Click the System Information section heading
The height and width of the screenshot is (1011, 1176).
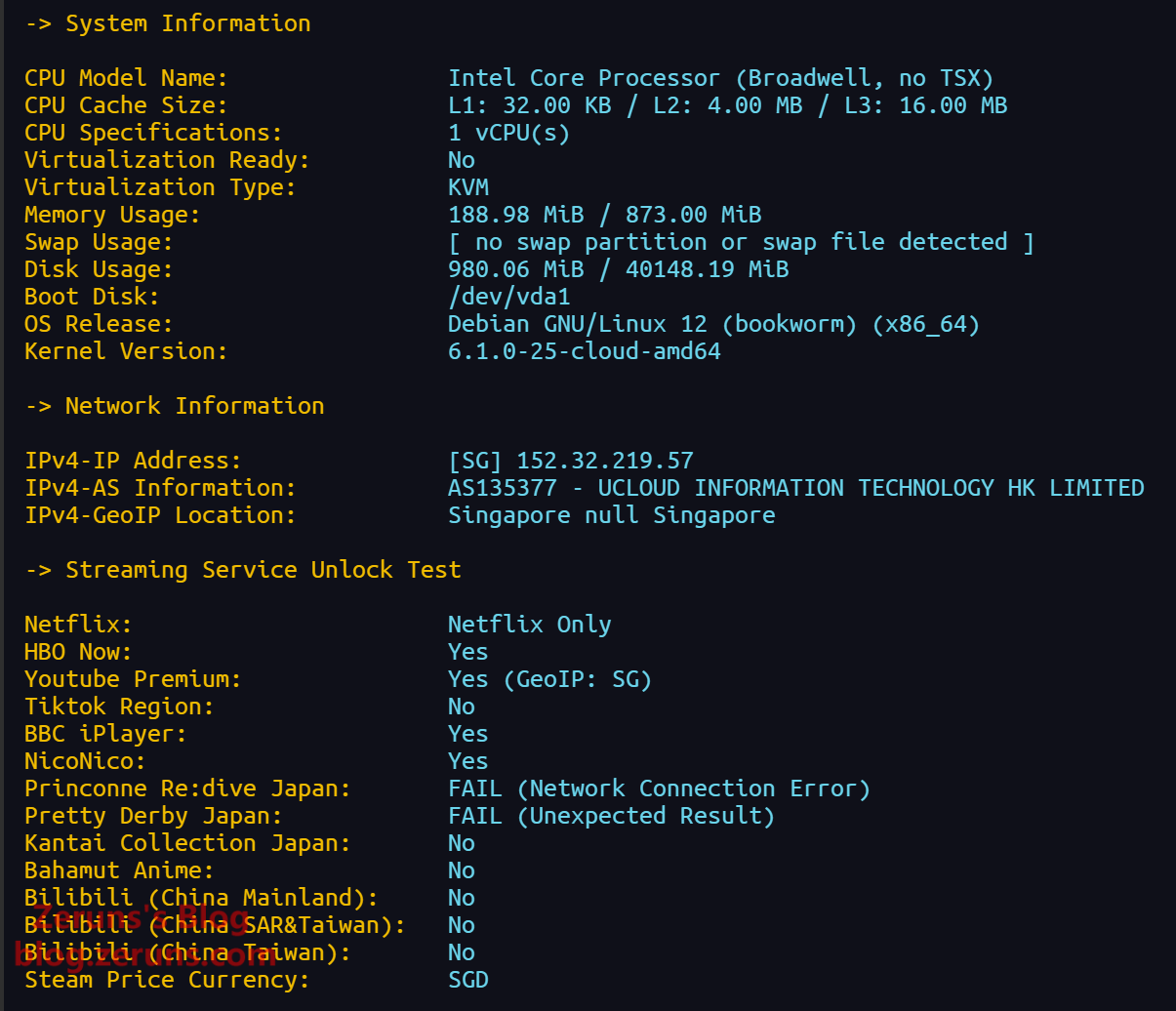pyautogui.click(x=187, y=23)
